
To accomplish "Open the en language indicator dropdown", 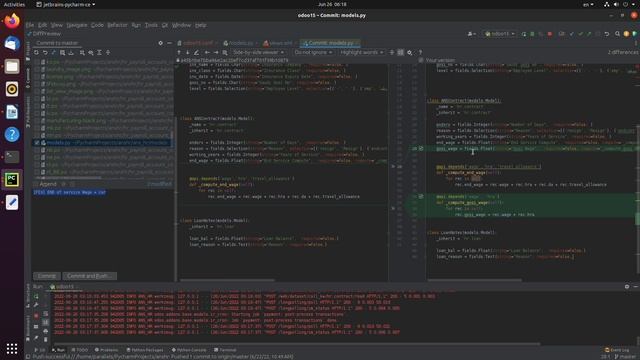I will [x=588, y=4].
